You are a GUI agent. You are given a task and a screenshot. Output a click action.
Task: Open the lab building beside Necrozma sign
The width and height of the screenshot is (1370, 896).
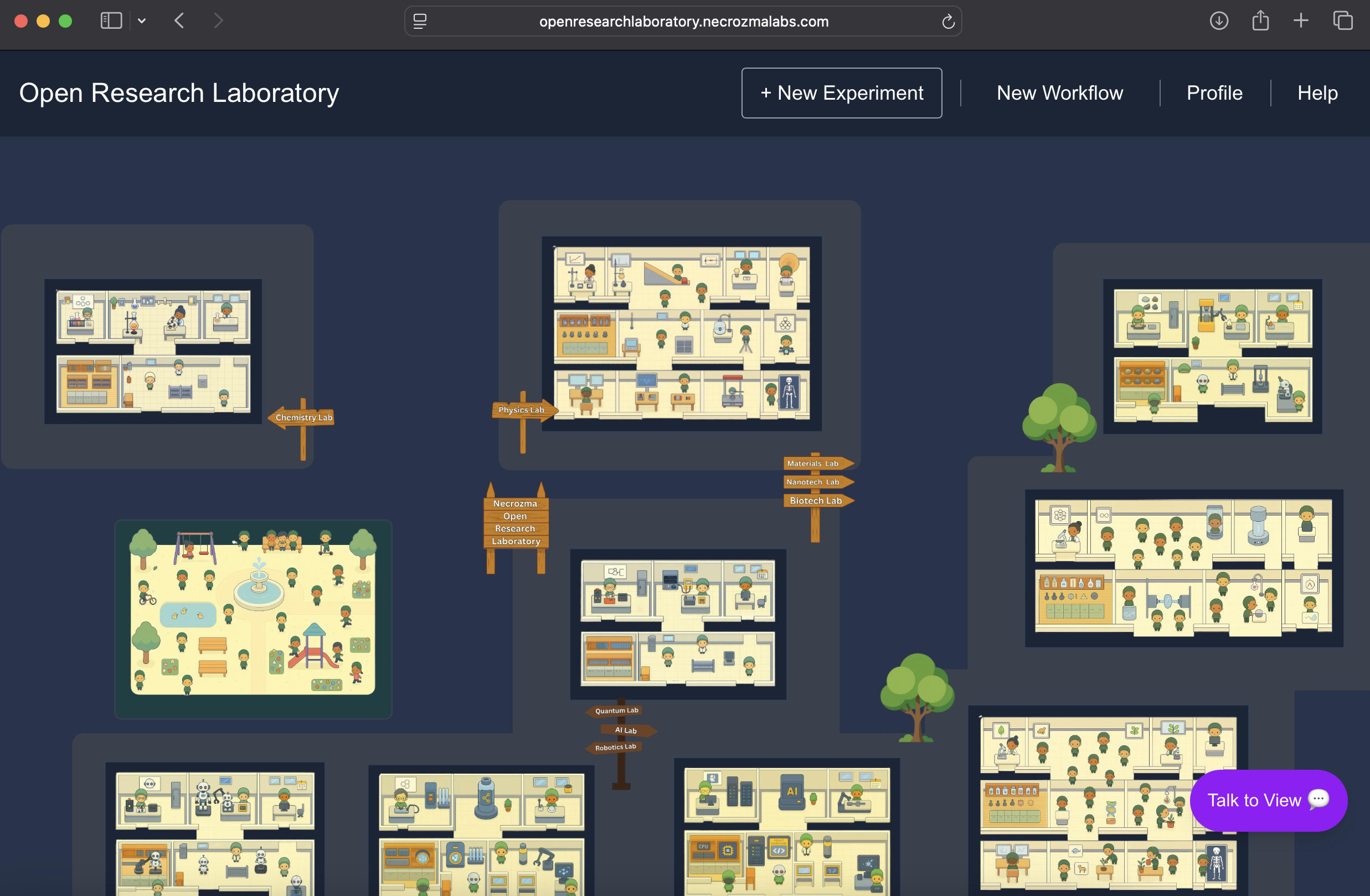[678, 624]
